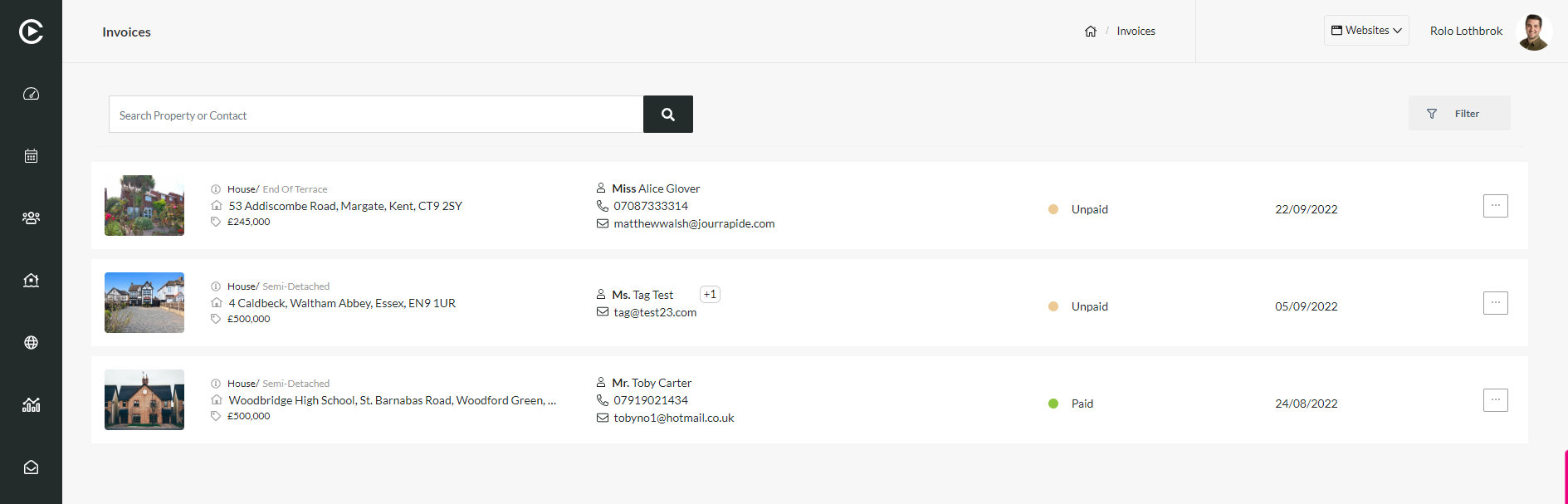The height and width of the screenshot is (504, 1568).
Task: Expand the Websites dropdown
Action: click(x=1366, y=31)
